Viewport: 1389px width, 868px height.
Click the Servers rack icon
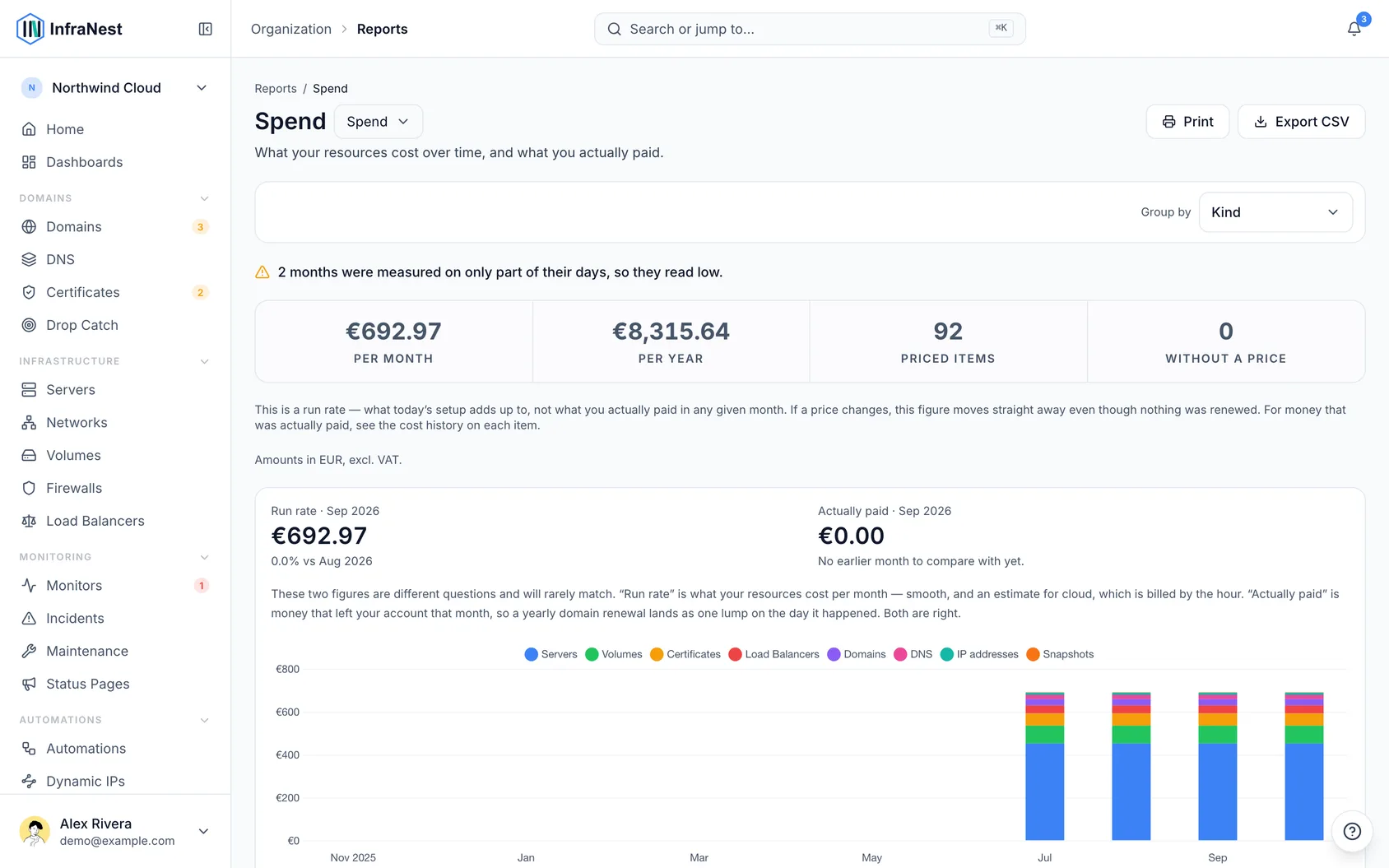coord(29,389)
